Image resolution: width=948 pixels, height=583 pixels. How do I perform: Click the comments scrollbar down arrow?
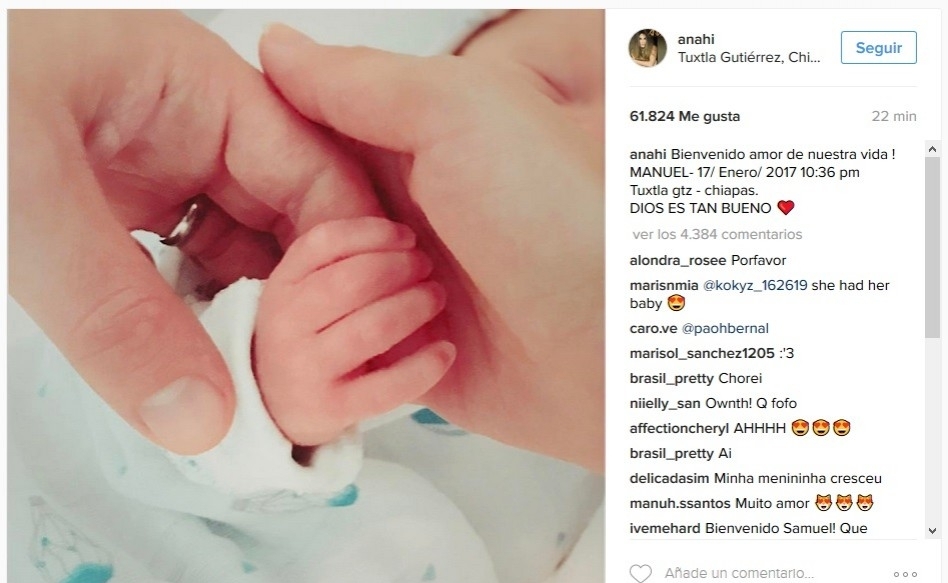[932, 530]
